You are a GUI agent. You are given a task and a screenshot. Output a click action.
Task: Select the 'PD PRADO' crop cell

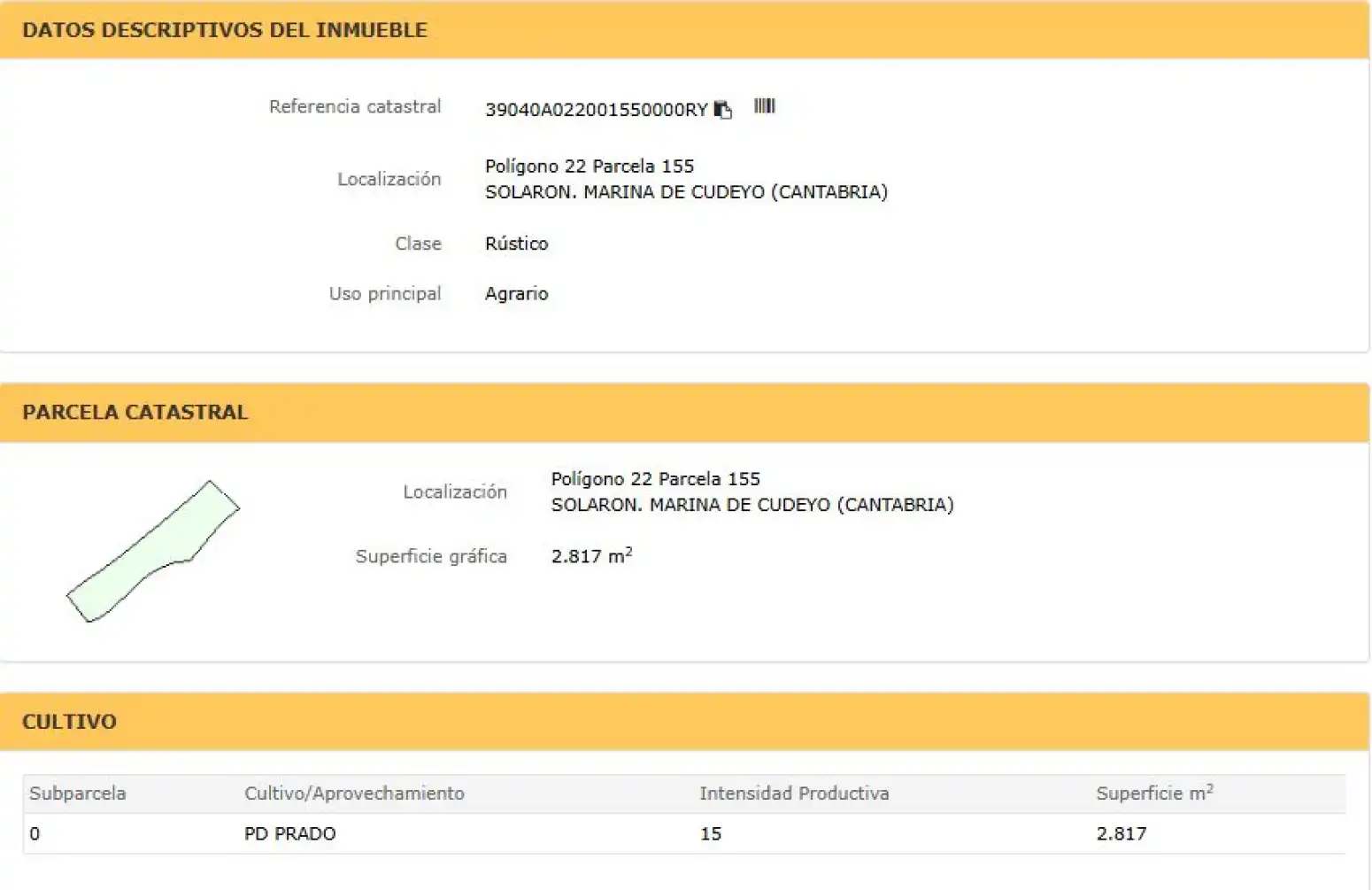[x=289, y=833]
